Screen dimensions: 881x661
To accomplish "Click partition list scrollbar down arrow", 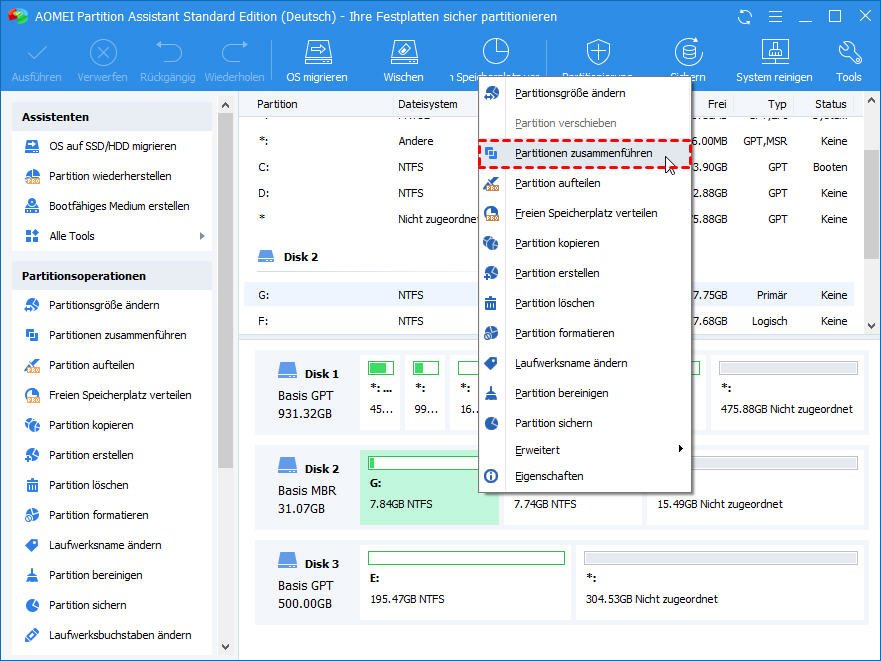I will pos(871,325).
